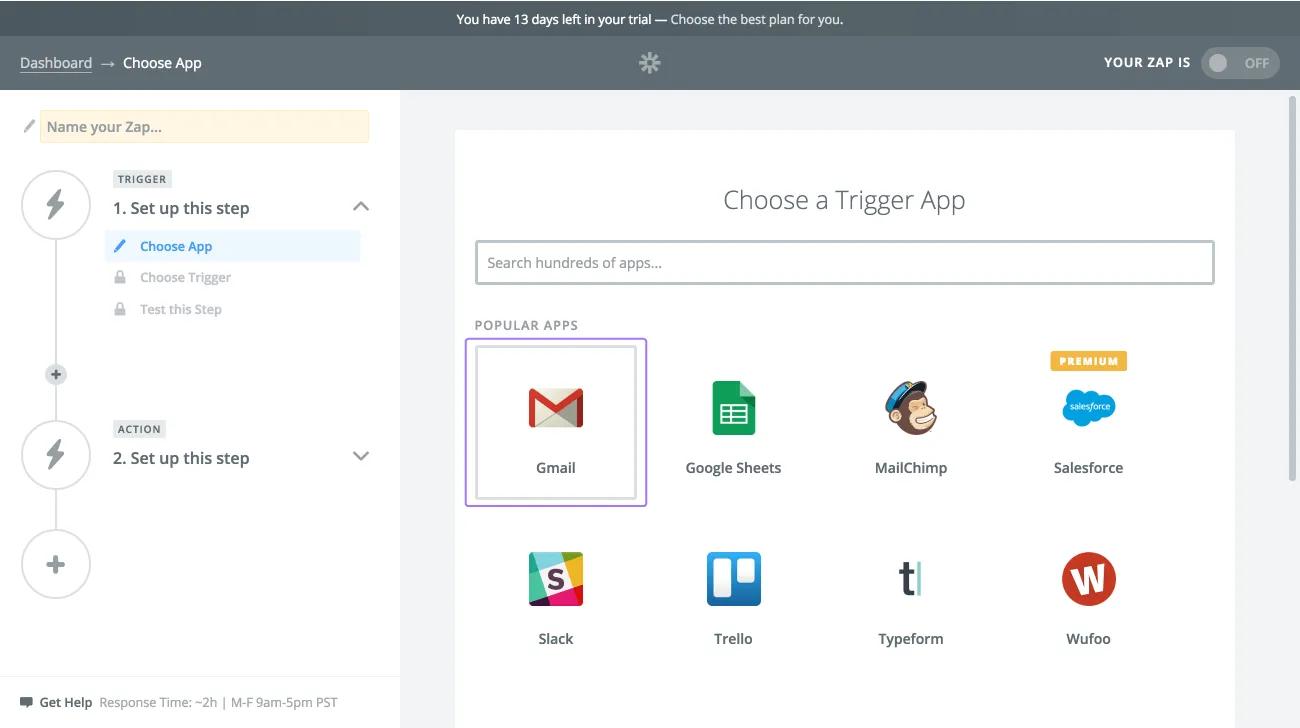
Task: Focus the Search hundreds of apps box
Action: pyautogui.click(x=844, y=263)
